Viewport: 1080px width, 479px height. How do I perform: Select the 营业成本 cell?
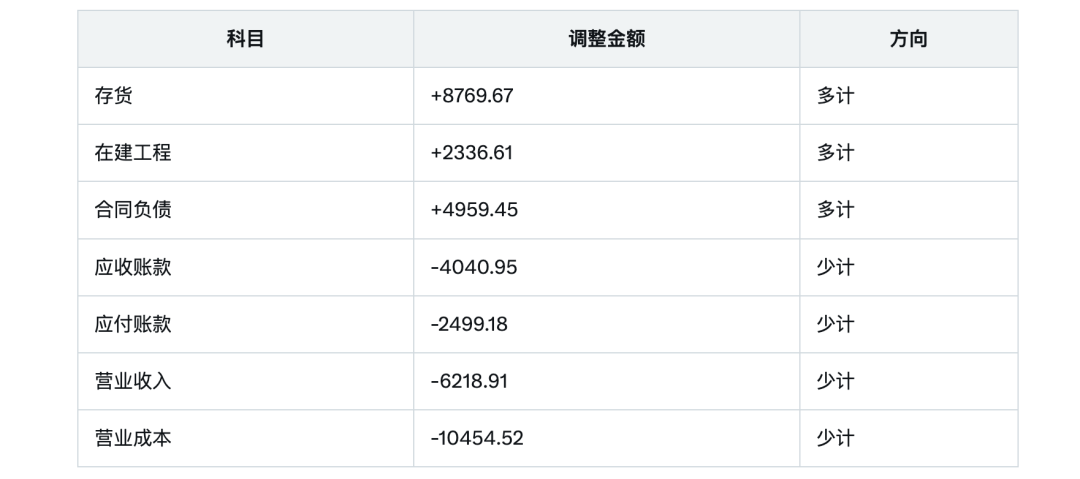133,438
